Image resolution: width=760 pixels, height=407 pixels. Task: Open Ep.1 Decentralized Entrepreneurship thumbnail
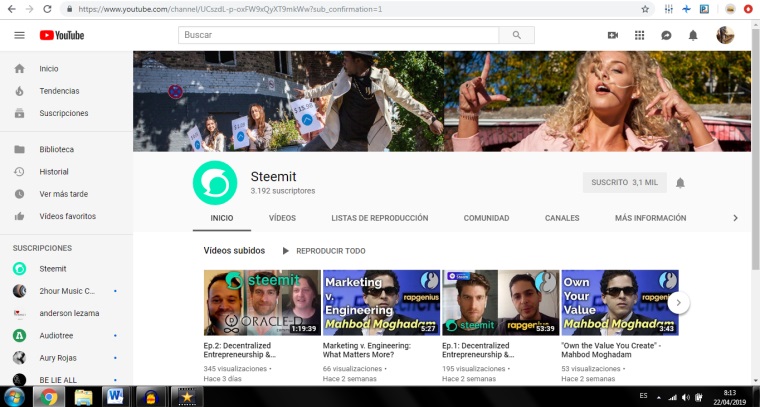point(501,303)
